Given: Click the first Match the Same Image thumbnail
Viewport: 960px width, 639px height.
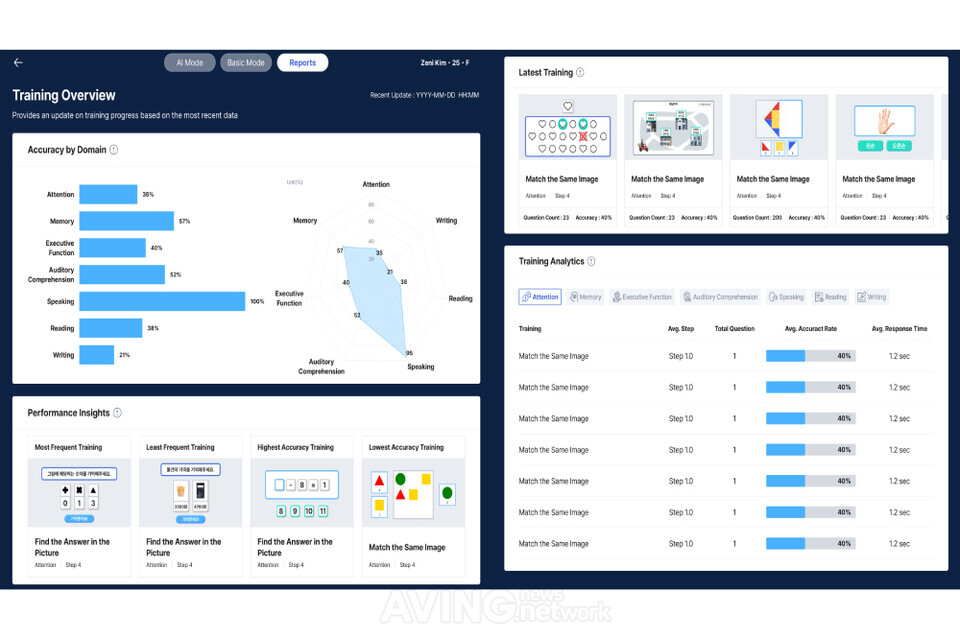Looking at the screenshot, I should point(567,127).
